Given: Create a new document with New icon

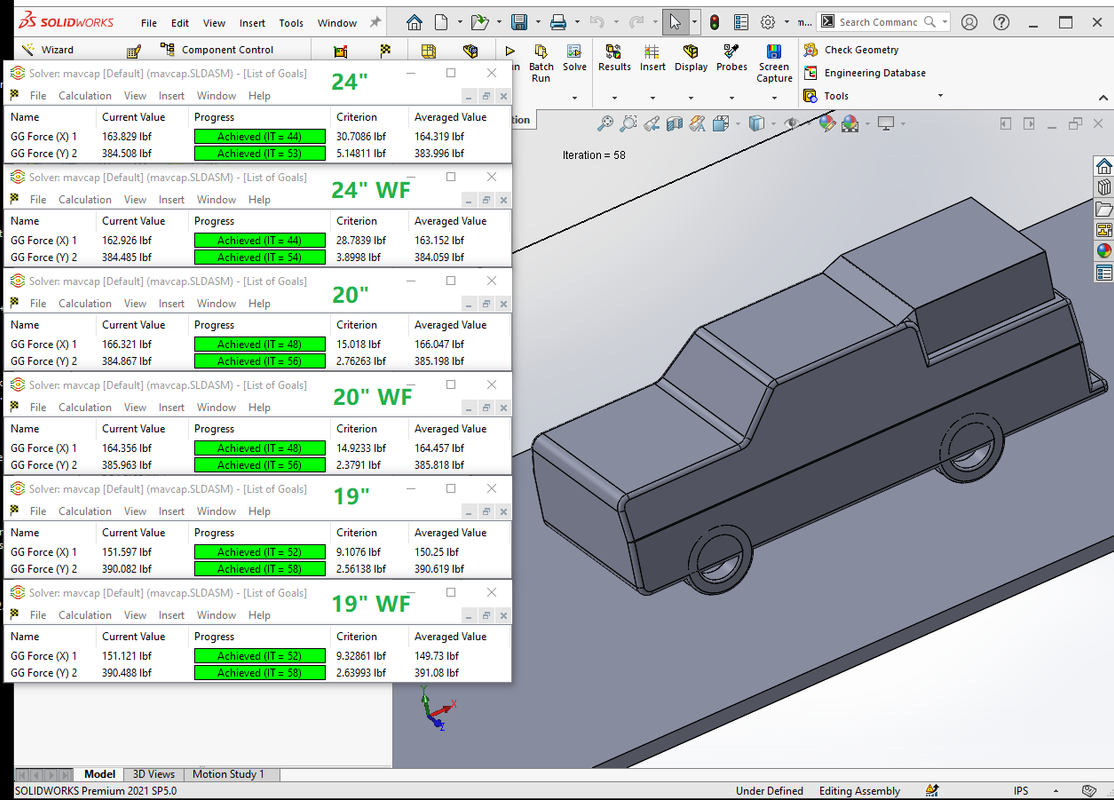Looking at the screenshot, I should click(x=441, y=23).
